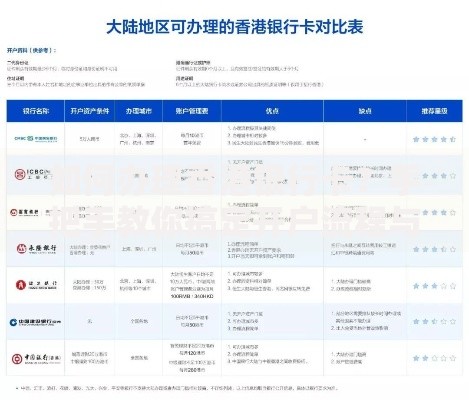Click the 缺点 column header
Viewport: 469px width, 400px height.
(365, 111)
